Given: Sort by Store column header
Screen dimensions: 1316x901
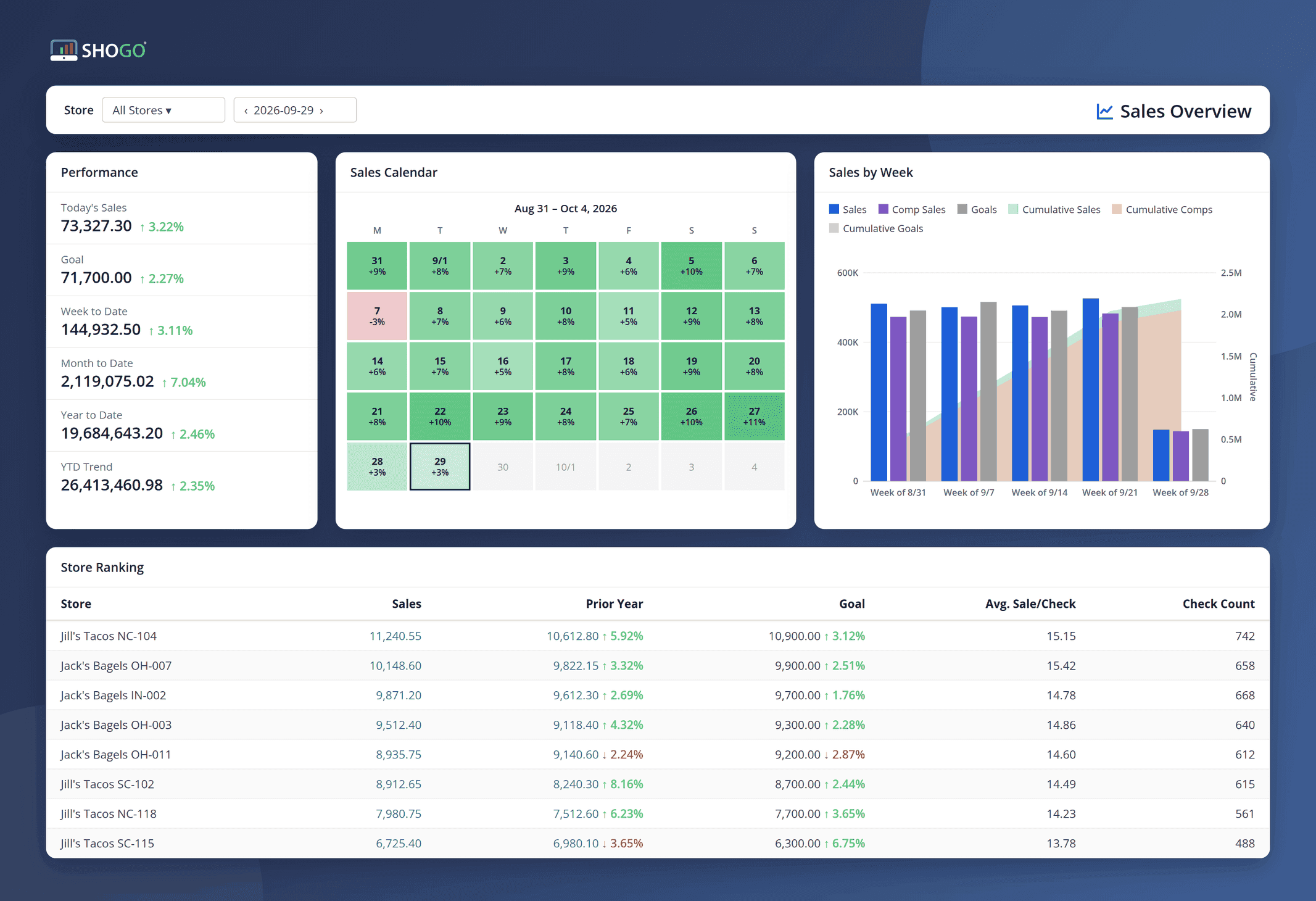Looking at the screenshot, I should click(76, 604).
